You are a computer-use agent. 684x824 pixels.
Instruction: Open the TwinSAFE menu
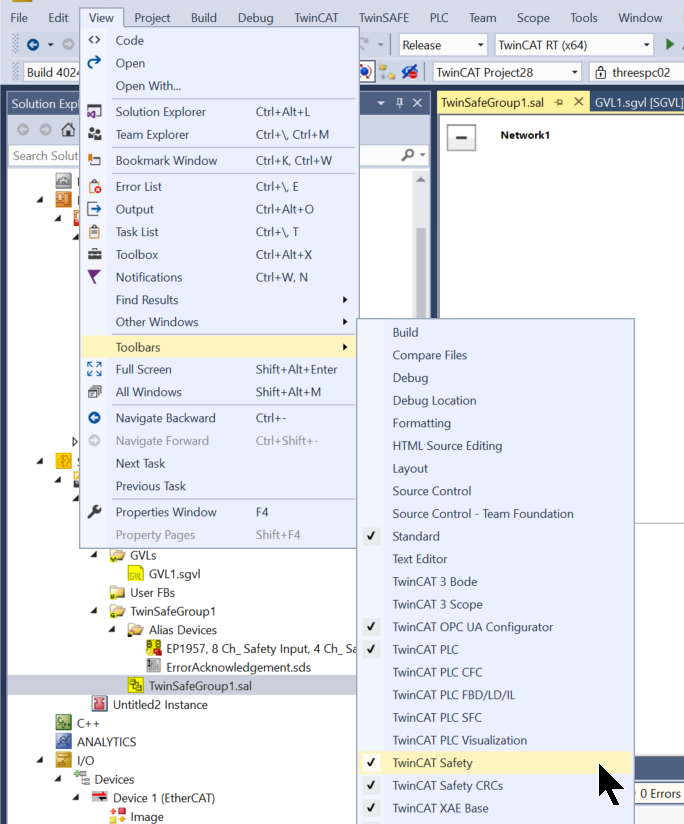(x=384, y=17)
